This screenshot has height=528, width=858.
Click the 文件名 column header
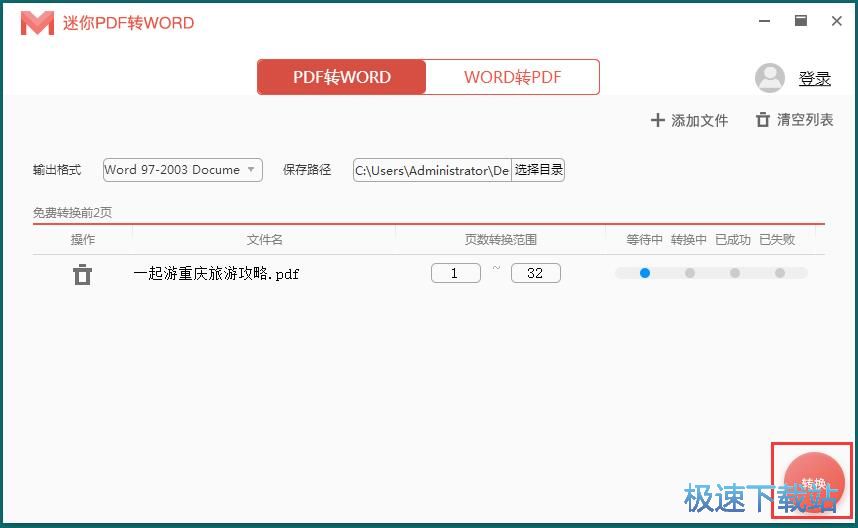[x=264, y=240]
